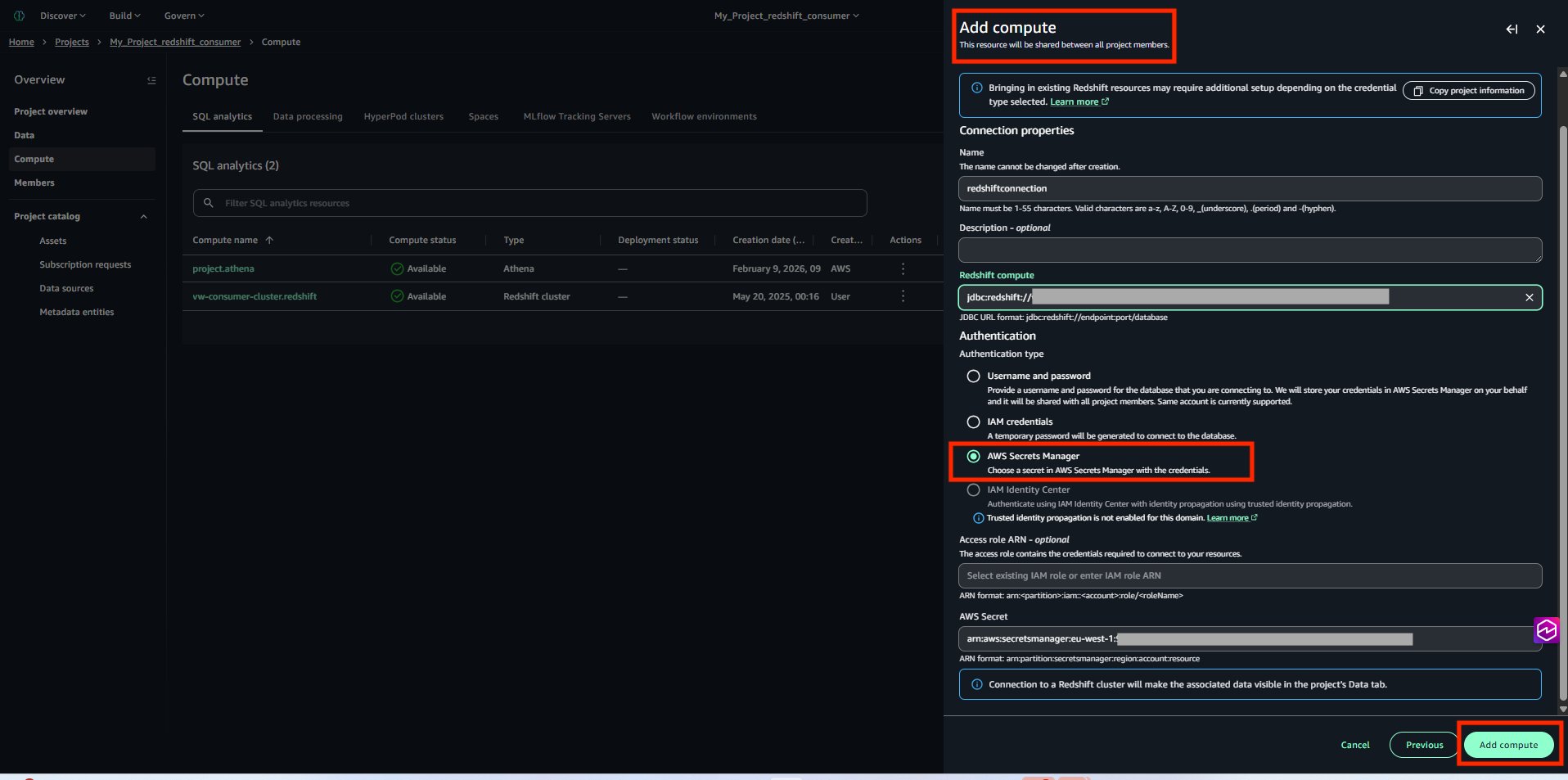
Task: Open Subscription requests in sidebar
Action: pyautogui.click(x=85, y=264)
